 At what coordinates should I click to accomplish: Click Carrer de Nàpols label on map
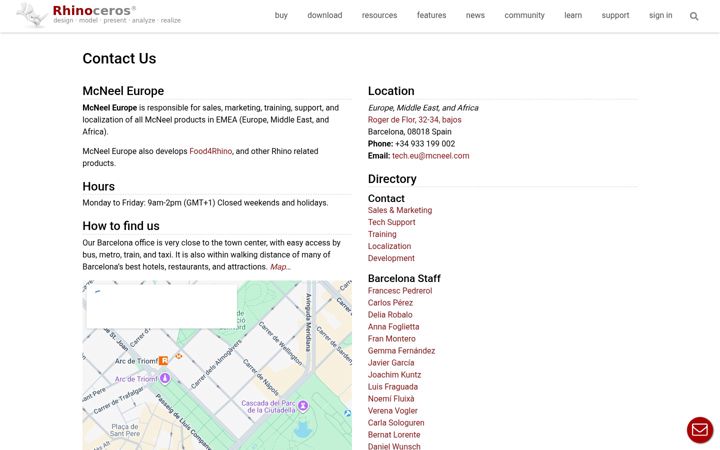coord(261,377)
